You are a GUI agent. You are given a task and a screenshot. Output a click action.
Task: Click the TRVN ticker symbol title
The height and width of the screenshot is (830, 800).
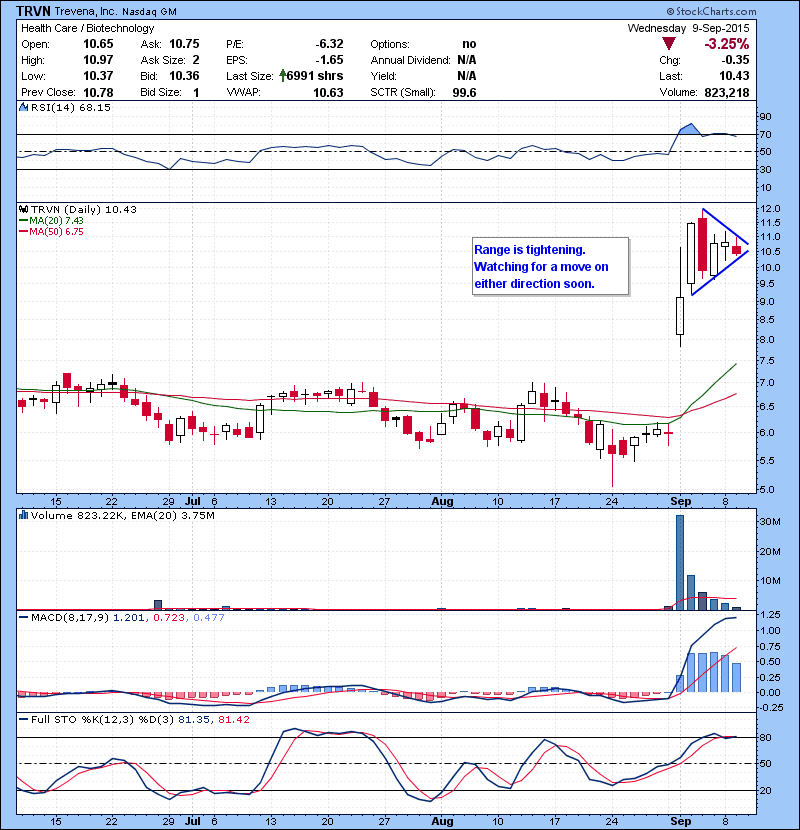point(33,11)
